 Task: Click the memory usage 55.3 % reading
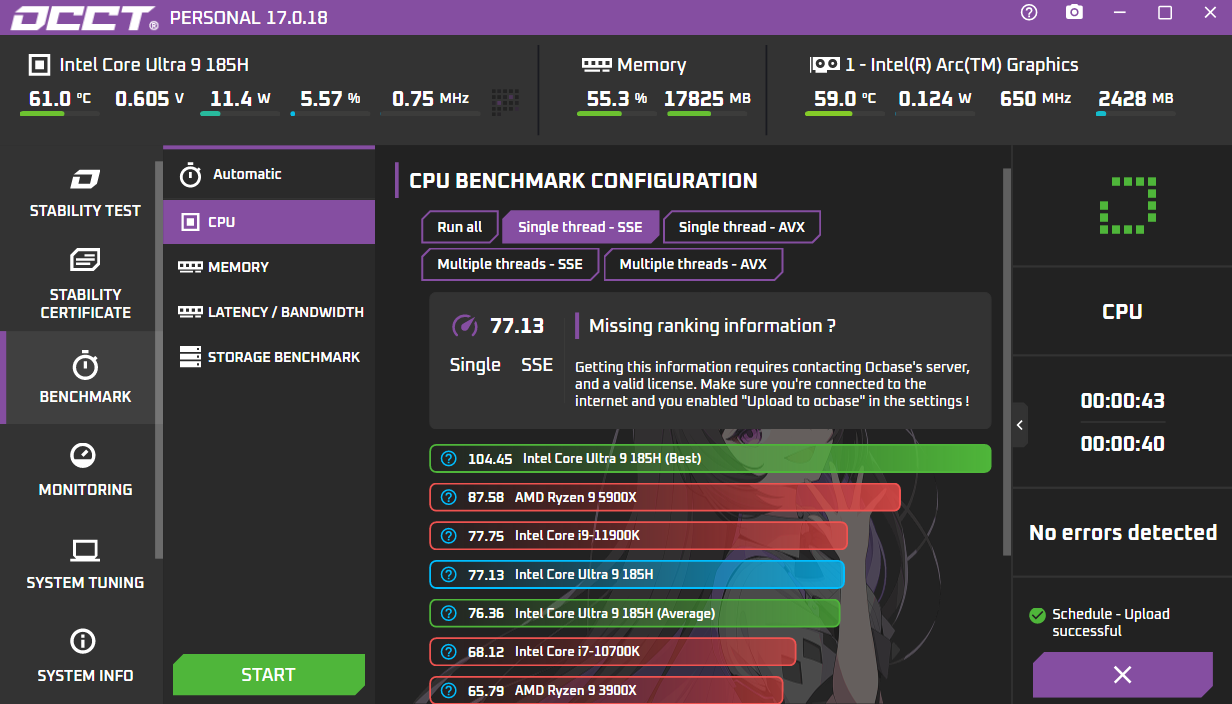(616, 98)
